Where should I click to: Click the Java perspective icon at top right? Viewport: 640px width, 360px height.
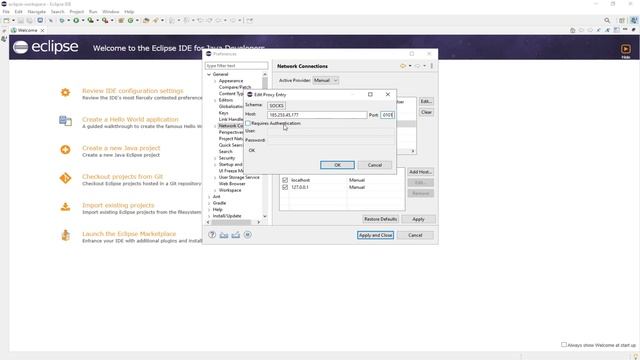coord(634,20)
